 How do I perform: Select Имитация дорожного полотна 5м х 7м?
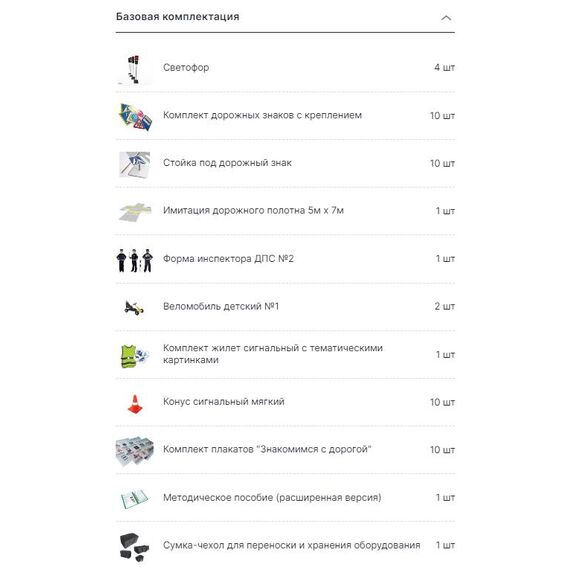[253, 210]
